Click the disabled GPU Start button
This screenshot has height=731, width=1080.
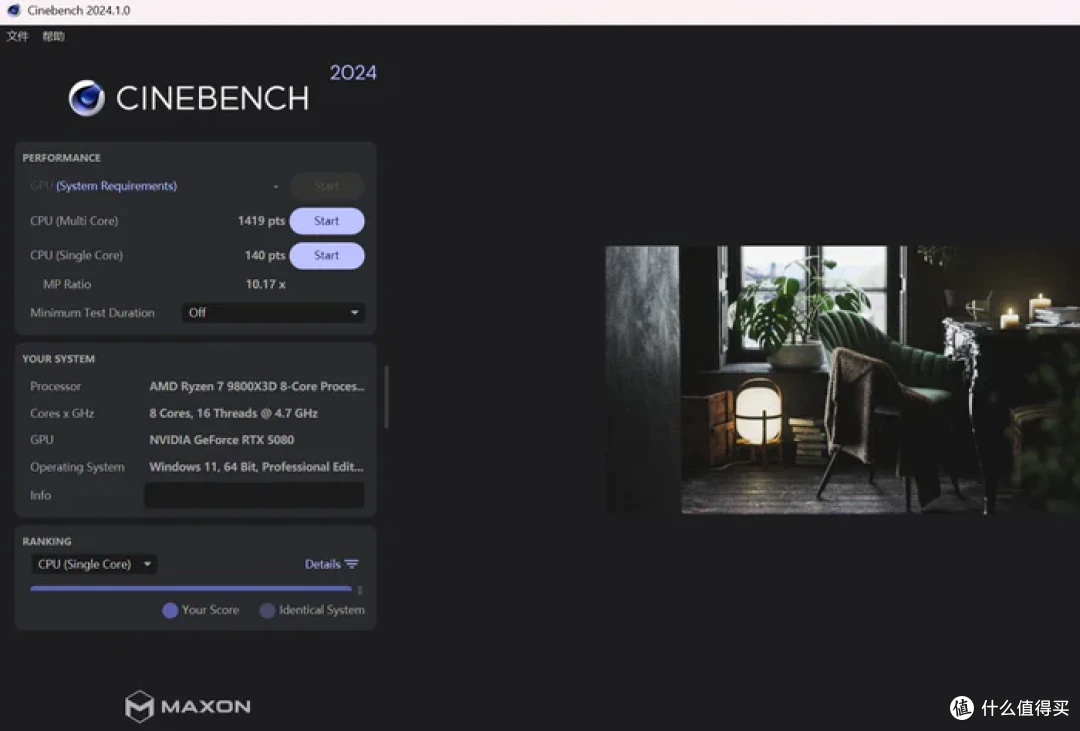pyautogui.click(x=326, y=186)
